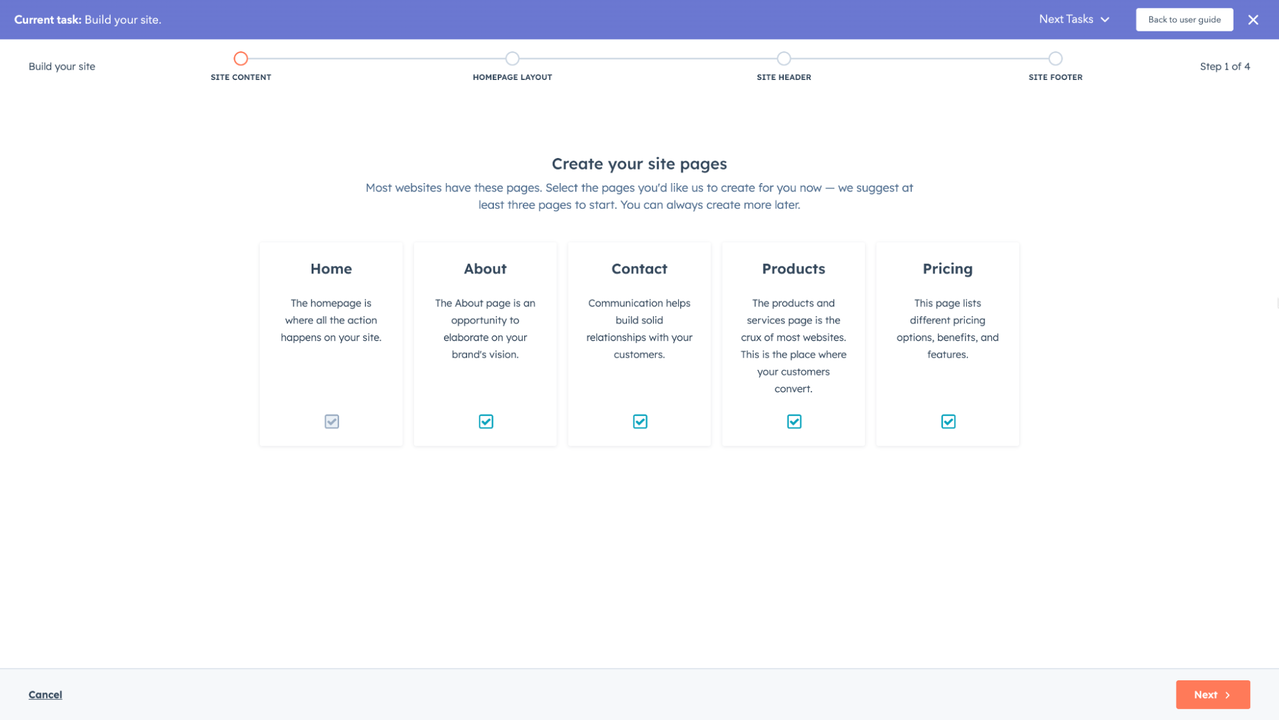
Task: Untick the Products page checkbox
Action: point(794,422)
